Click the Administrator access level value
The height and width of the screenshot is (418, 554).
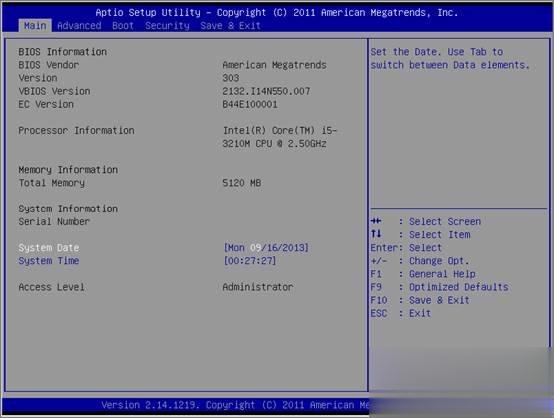(x=258, y=287)
